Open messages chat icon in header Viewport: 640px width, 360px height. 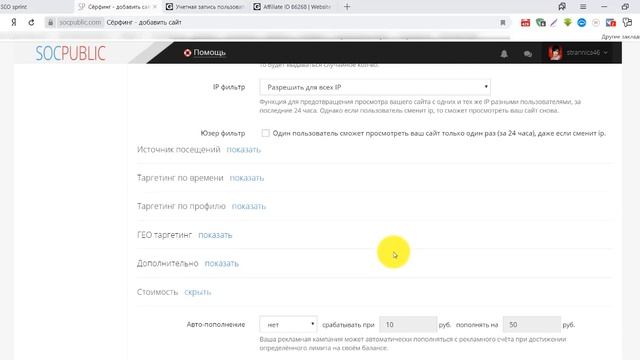[x=528, y=53]
